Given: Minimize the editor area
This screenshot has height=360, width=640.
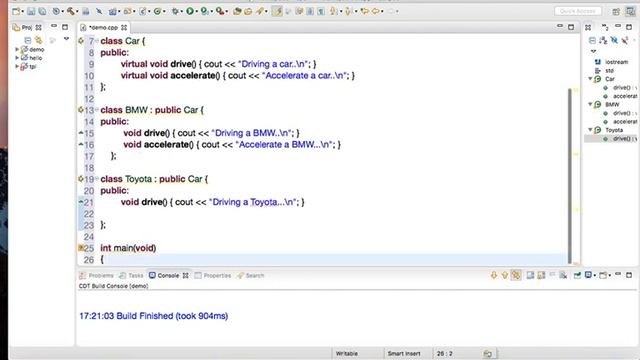Looking at the screenshot, I should coord(560,27).
